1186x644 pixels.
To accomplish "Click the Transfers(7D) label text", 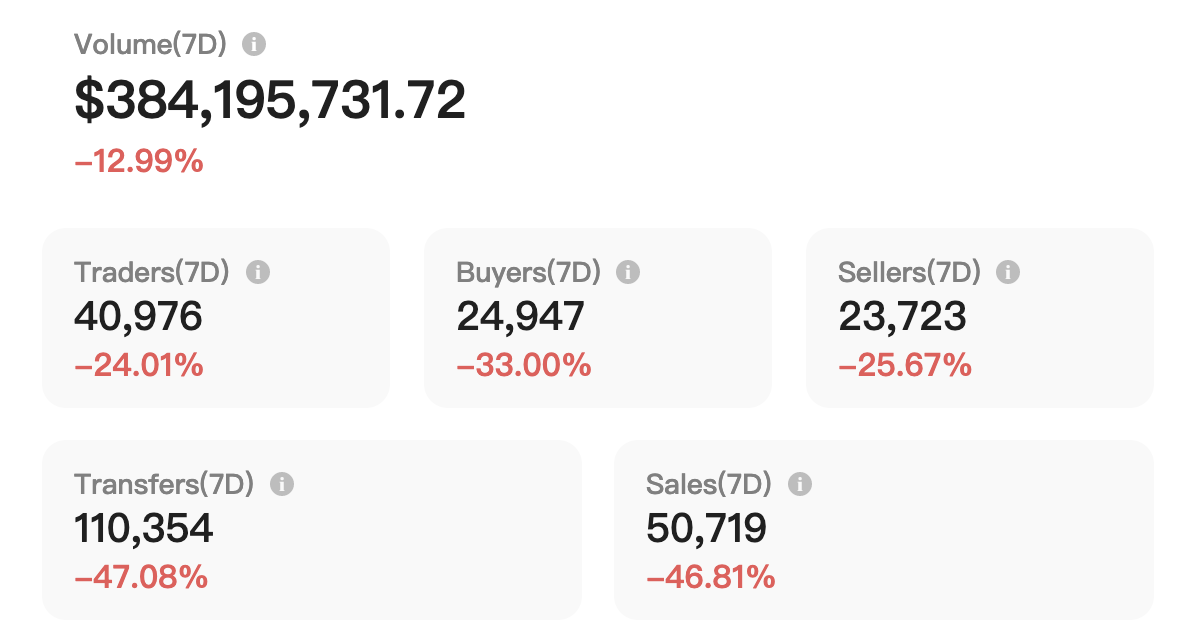I will click(x=164, y=485).
